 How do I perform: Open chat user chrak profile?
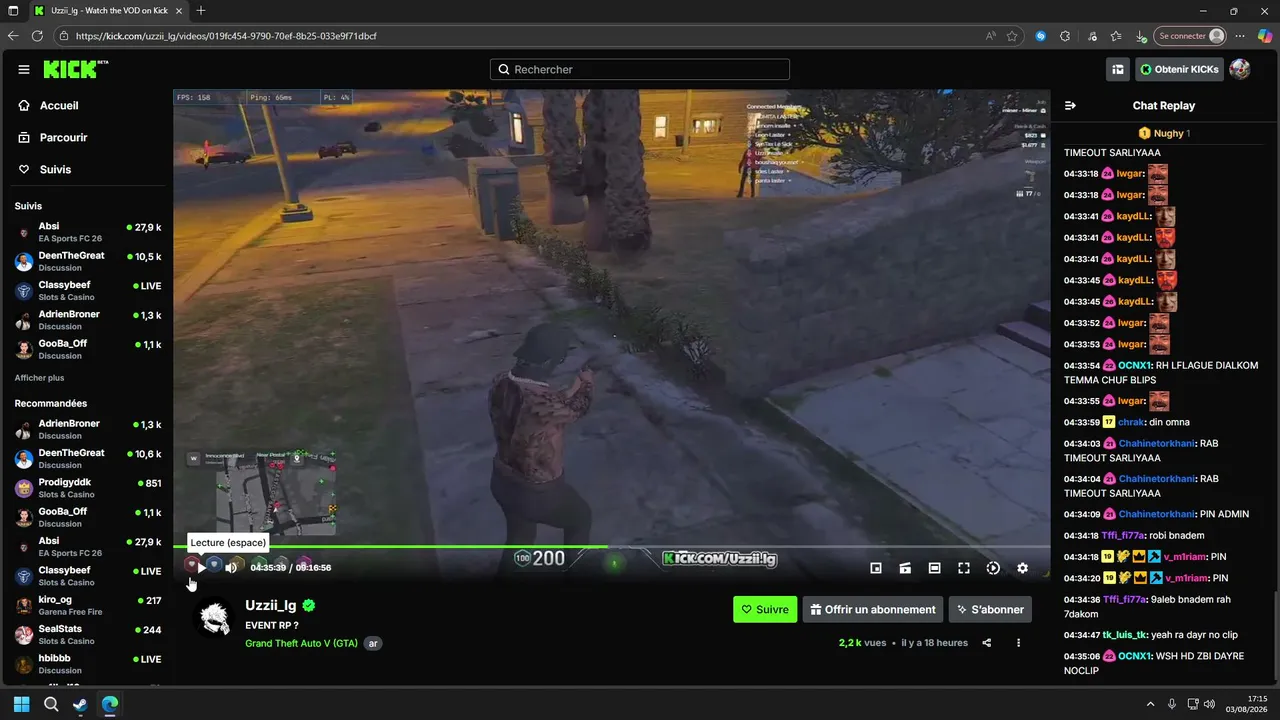coord(1131,422)
